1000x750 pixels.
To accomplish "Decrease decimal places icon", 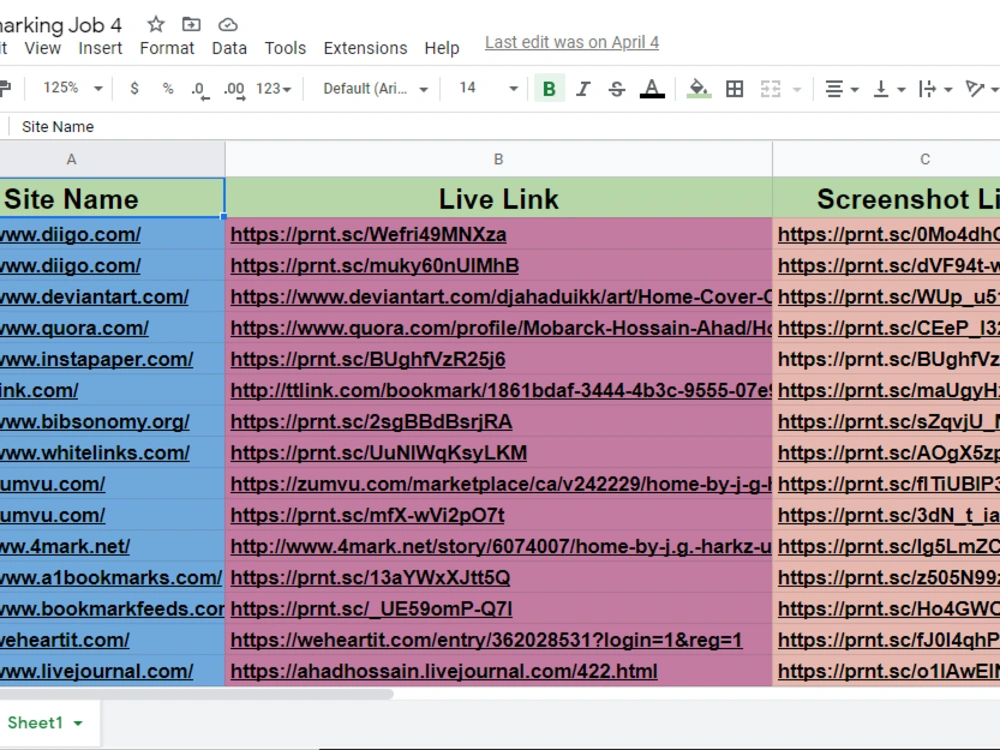I will [x=200, y=89].
